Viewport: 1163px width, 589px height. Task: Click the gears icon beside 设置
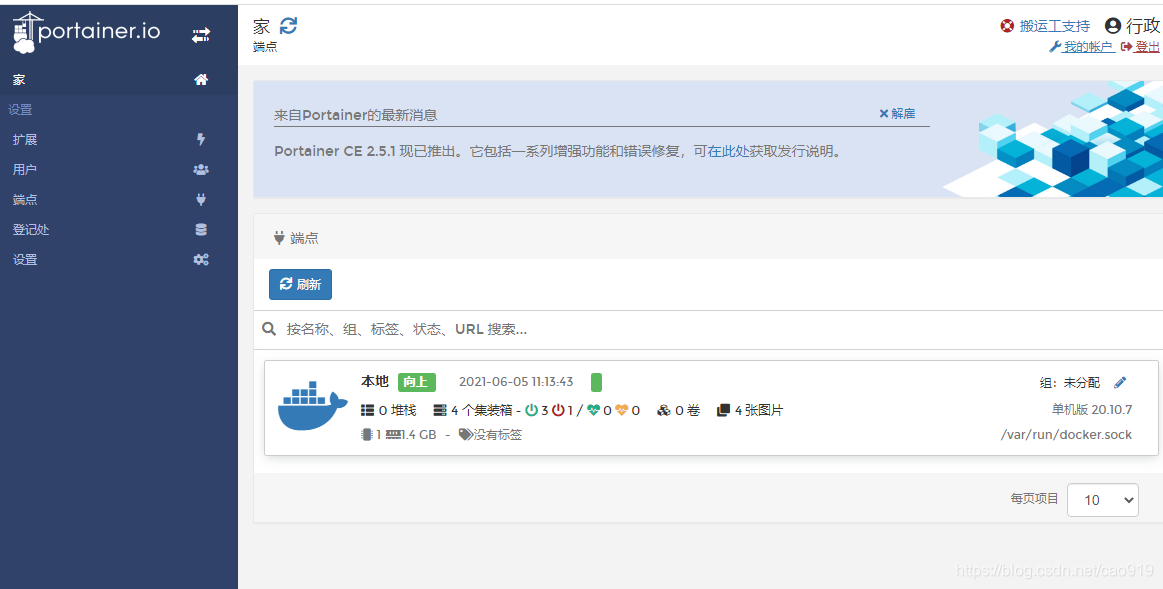click(x=201, y=260)
